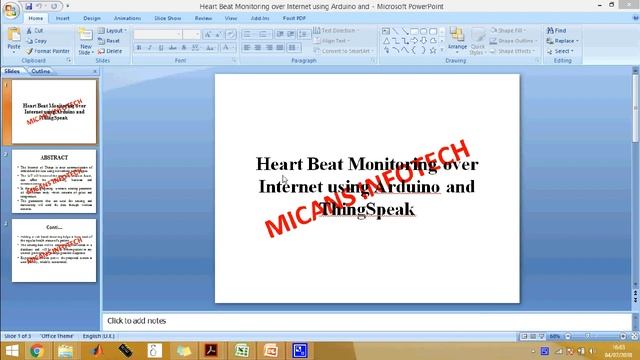The height and width of the screenshot is (360, 640).
Task: Open the Arrange menu
Action: 457,41
